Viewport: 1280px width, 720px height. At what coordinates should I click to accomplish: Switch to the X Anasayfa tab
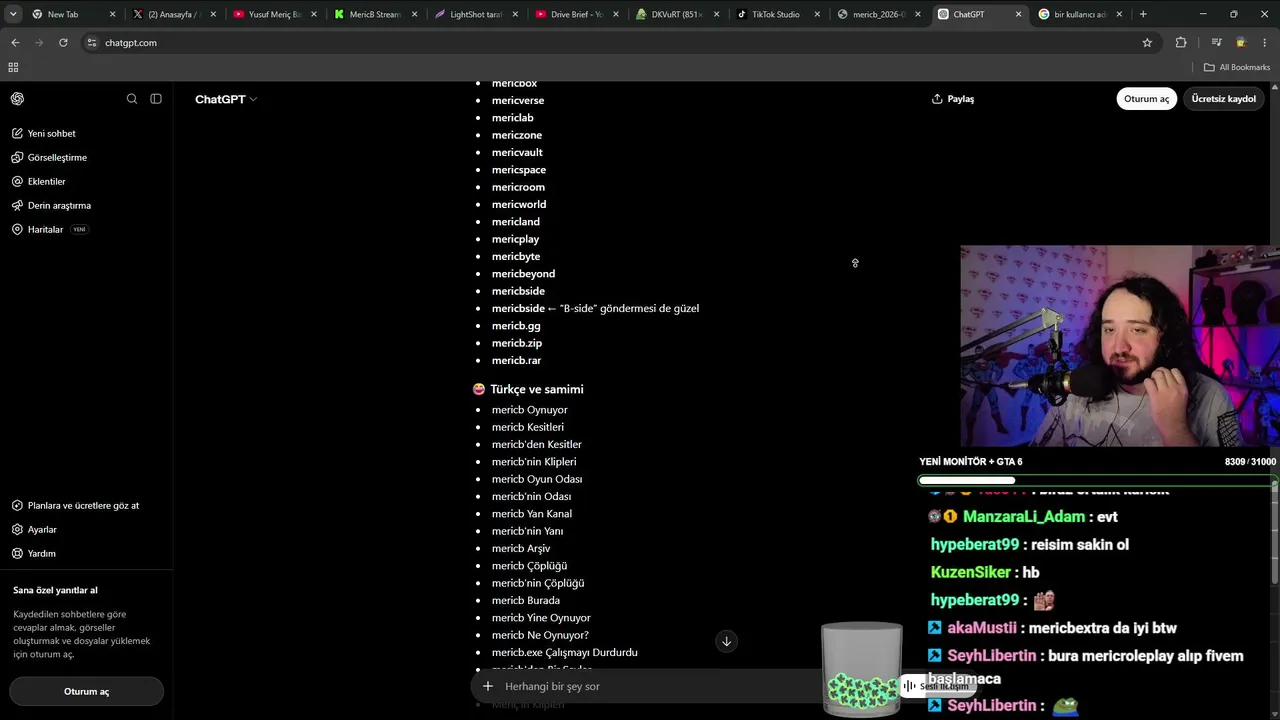click(173, 15)
